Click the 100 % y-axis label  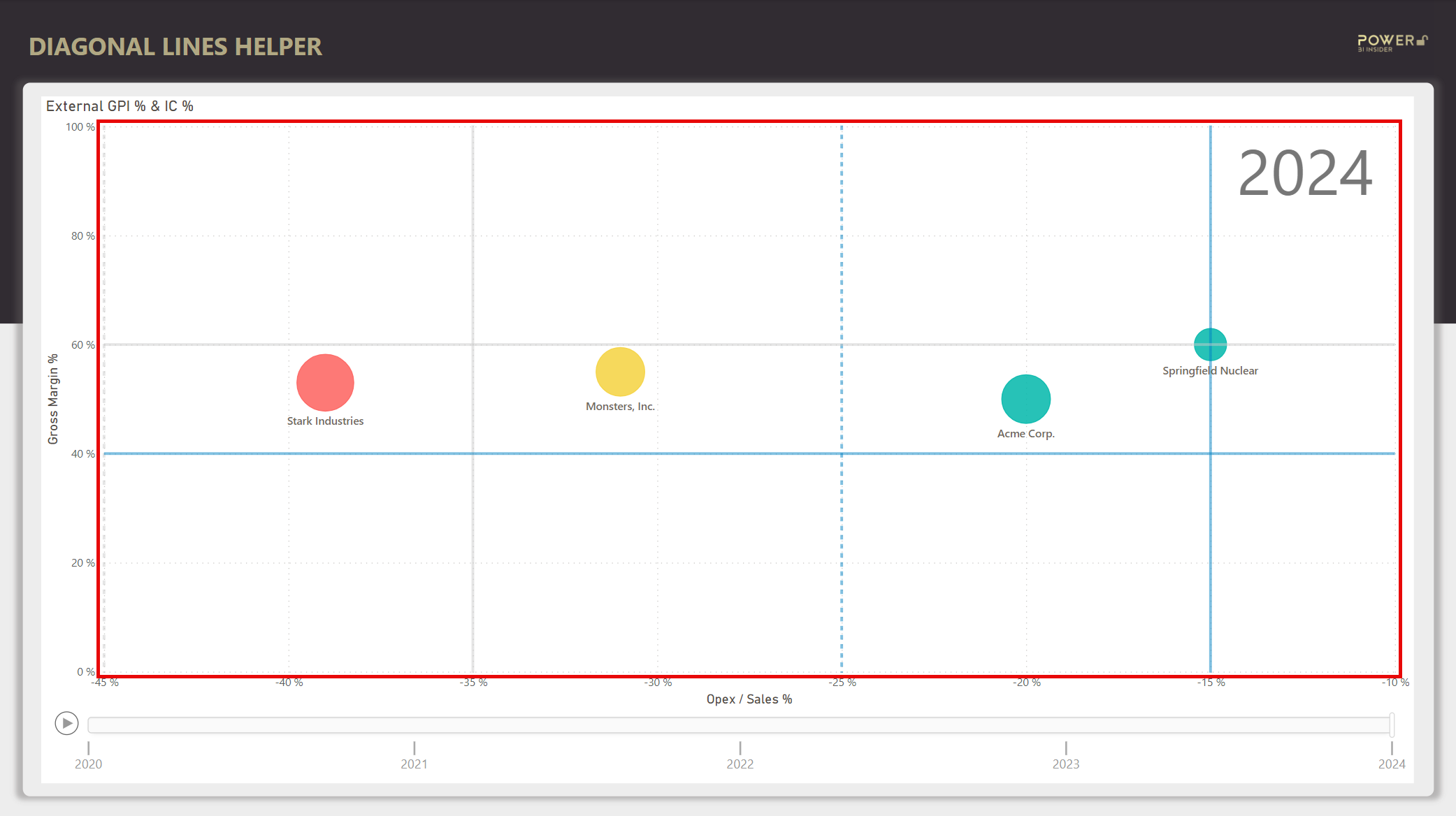80,127
